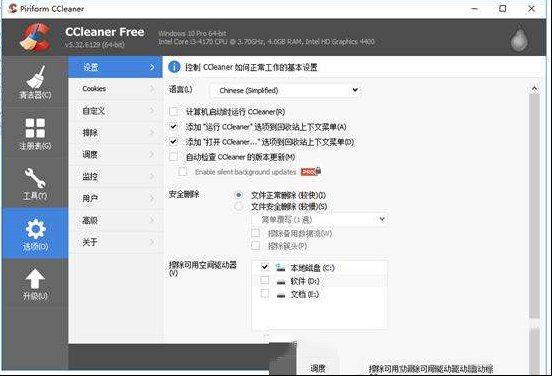This screenshot has height=376, width=552.
Task: Toggle Enable silent background updates checkbox
Action: 182,171
